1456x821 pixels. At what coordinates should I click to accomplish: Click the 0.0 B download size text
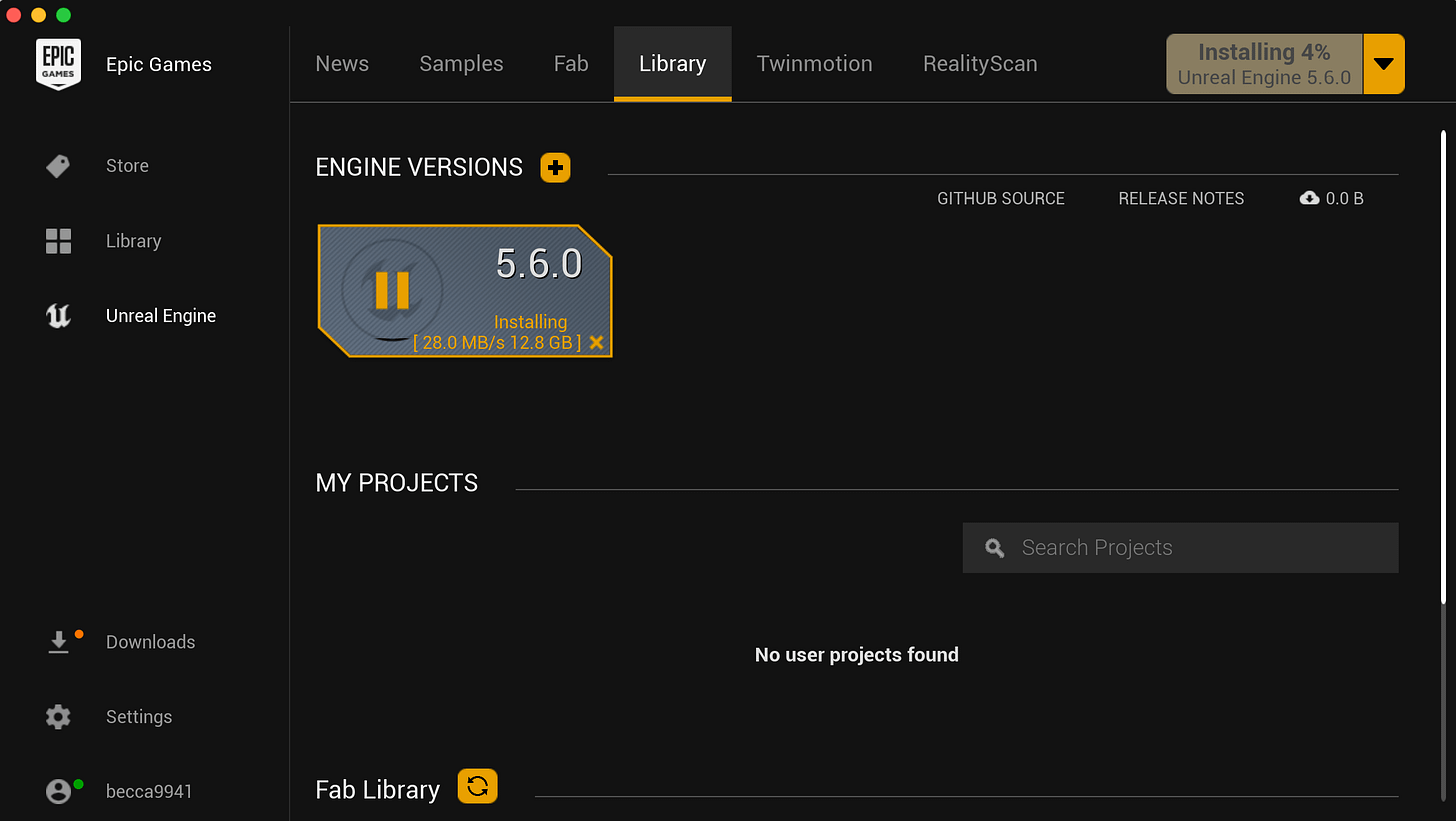1345,198
